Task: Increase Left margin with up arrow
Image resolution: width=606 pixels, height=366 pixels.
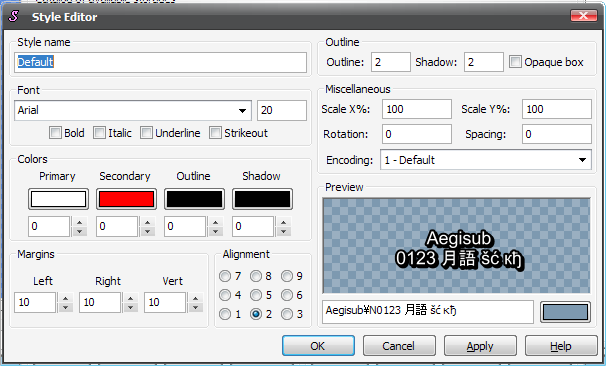Action: pos(65,298)
